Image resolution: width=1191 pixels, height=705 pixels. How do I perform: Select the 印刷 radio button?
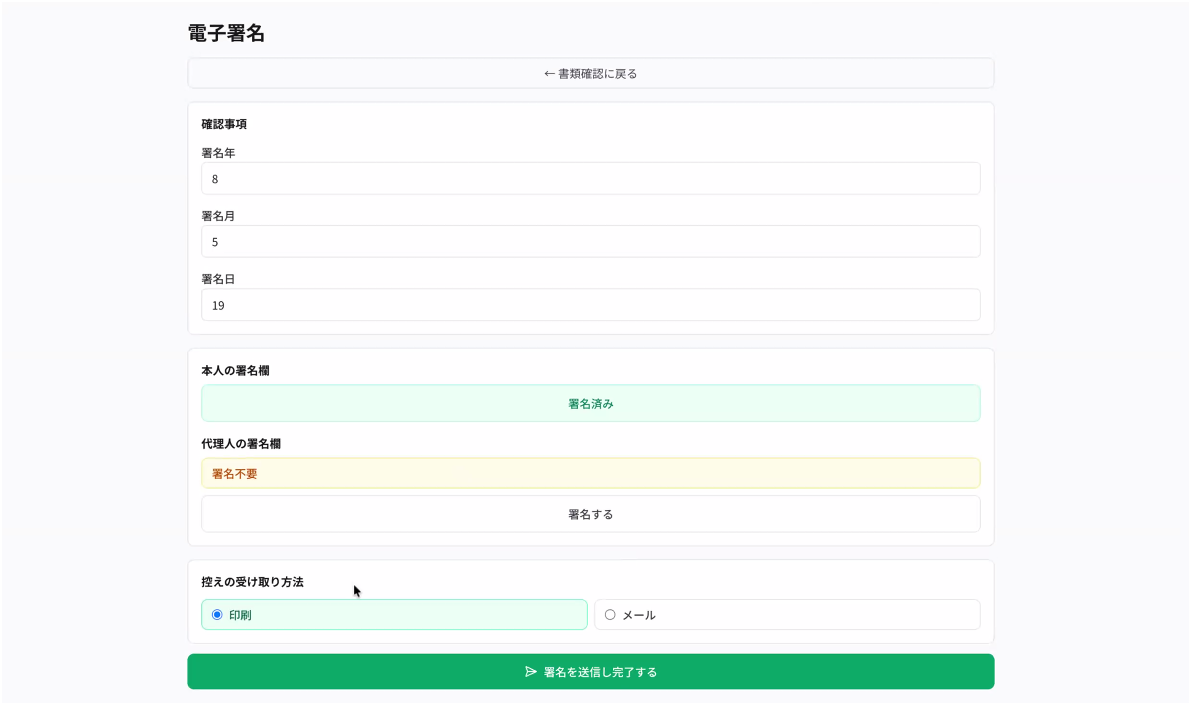pyautogui.click(x=217, y=615)
